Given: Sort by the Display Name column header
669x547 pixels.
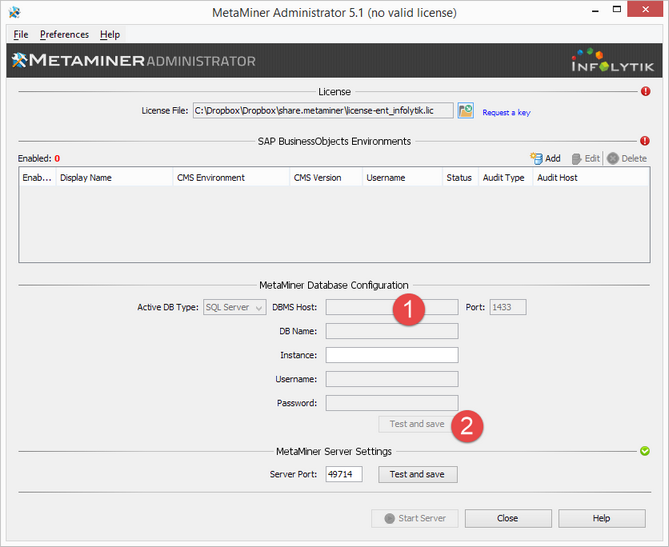Looking at the screenshot, I should point(114,177).
